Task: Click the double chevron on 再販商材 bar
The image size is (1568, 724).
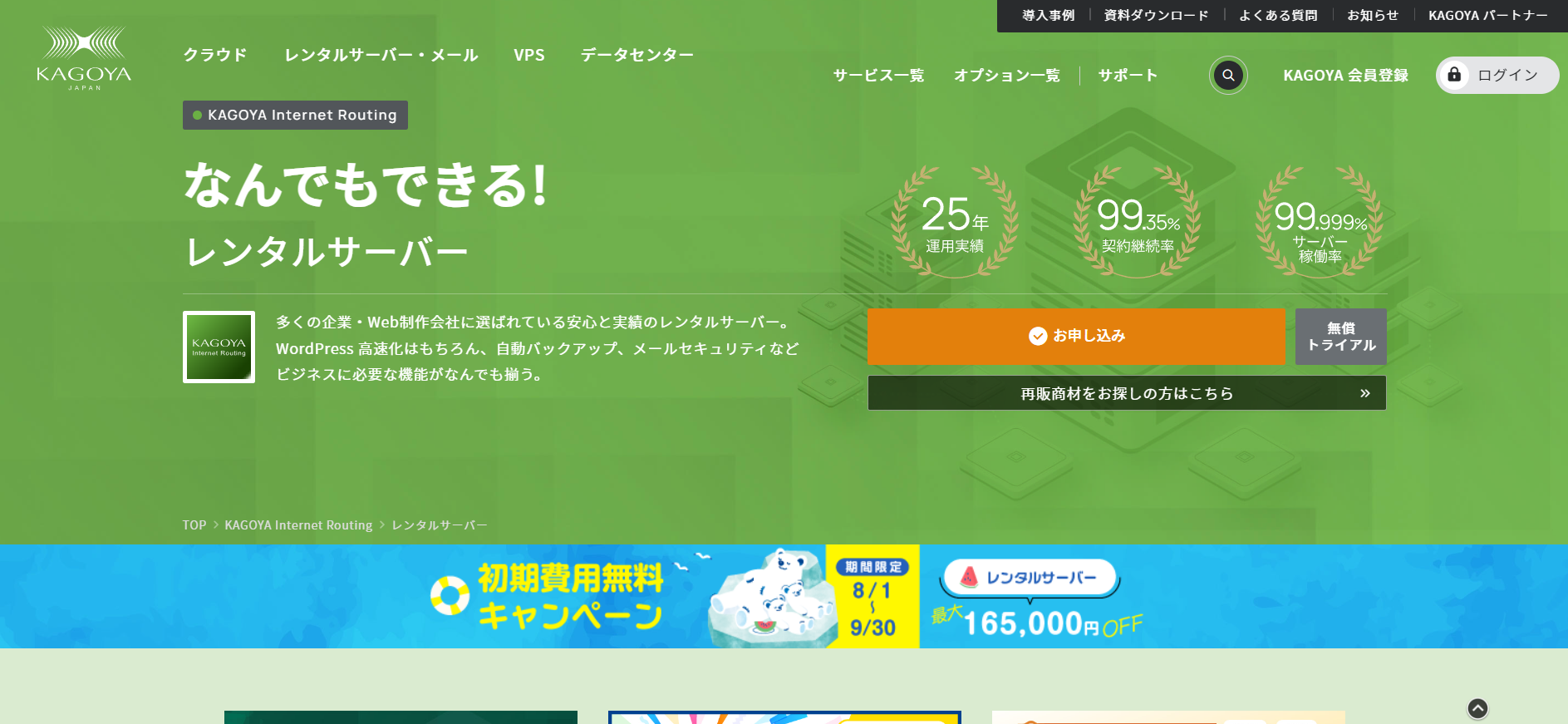Action: point(1364,393)
